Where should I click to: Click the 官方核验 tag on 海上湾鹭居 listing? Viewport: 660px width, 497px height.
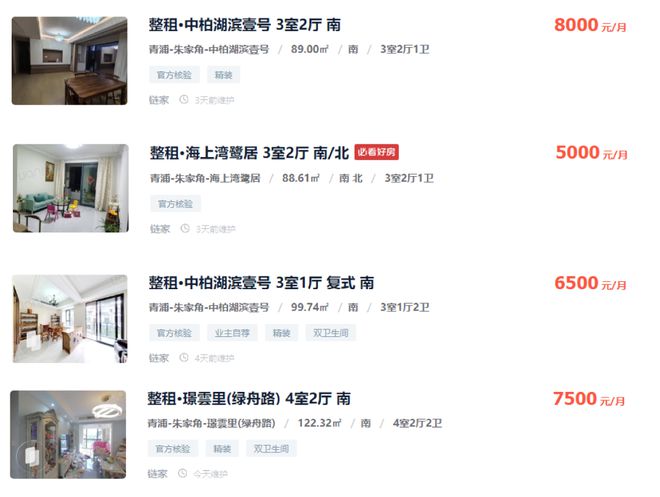175,204
